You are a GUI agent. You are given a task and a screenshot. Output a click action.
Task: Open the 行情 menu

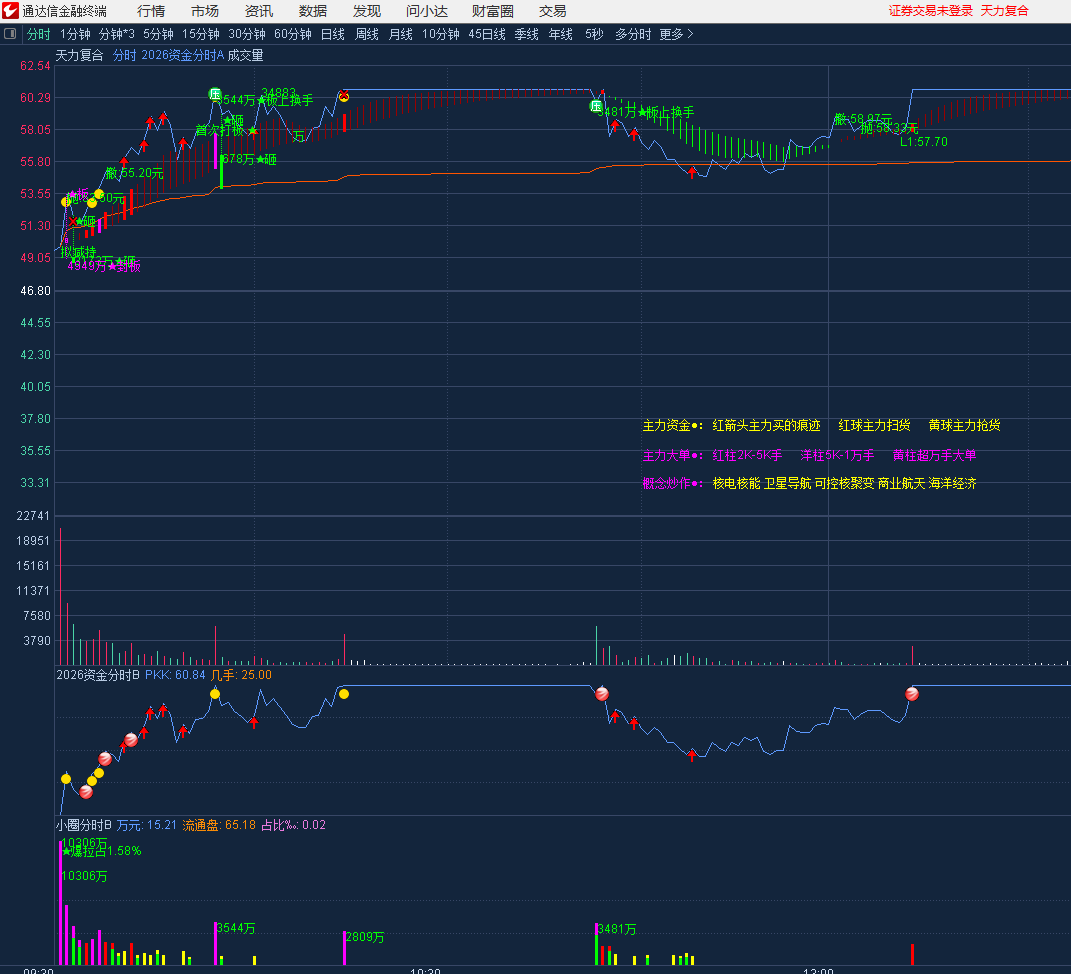coord(151,11)
